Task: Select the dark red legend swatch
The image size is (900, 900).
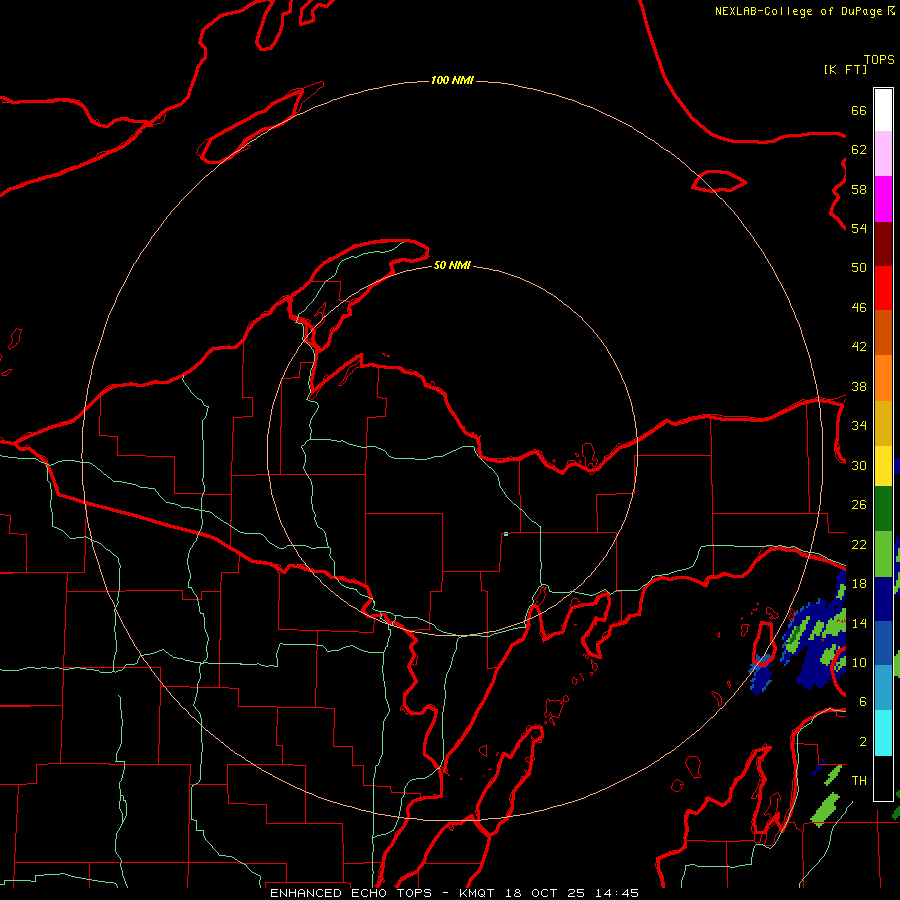Action: tap(883, 244)
